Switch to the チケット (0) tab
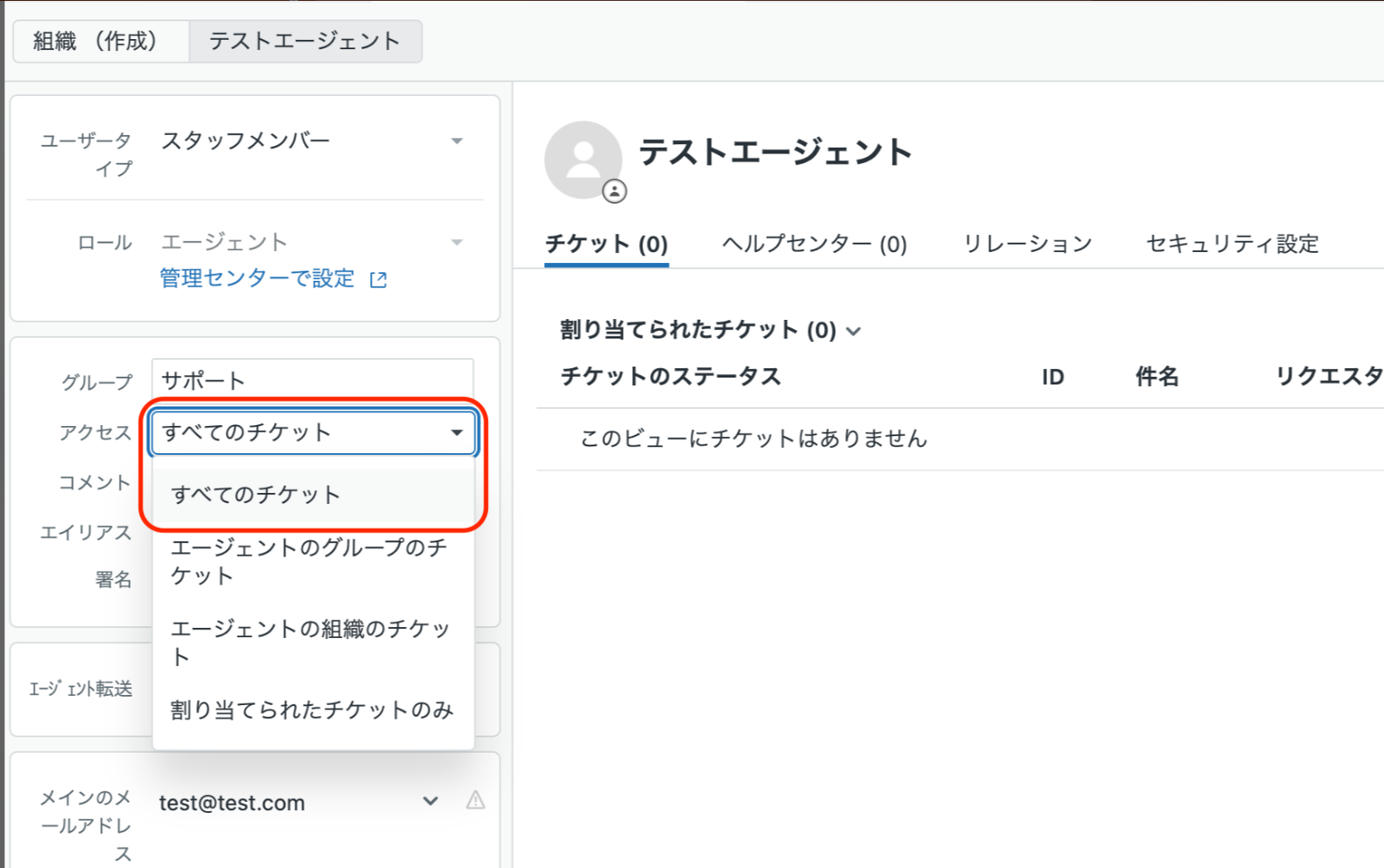Viewport: 1384px width, 868px height. tap(607, 244)
